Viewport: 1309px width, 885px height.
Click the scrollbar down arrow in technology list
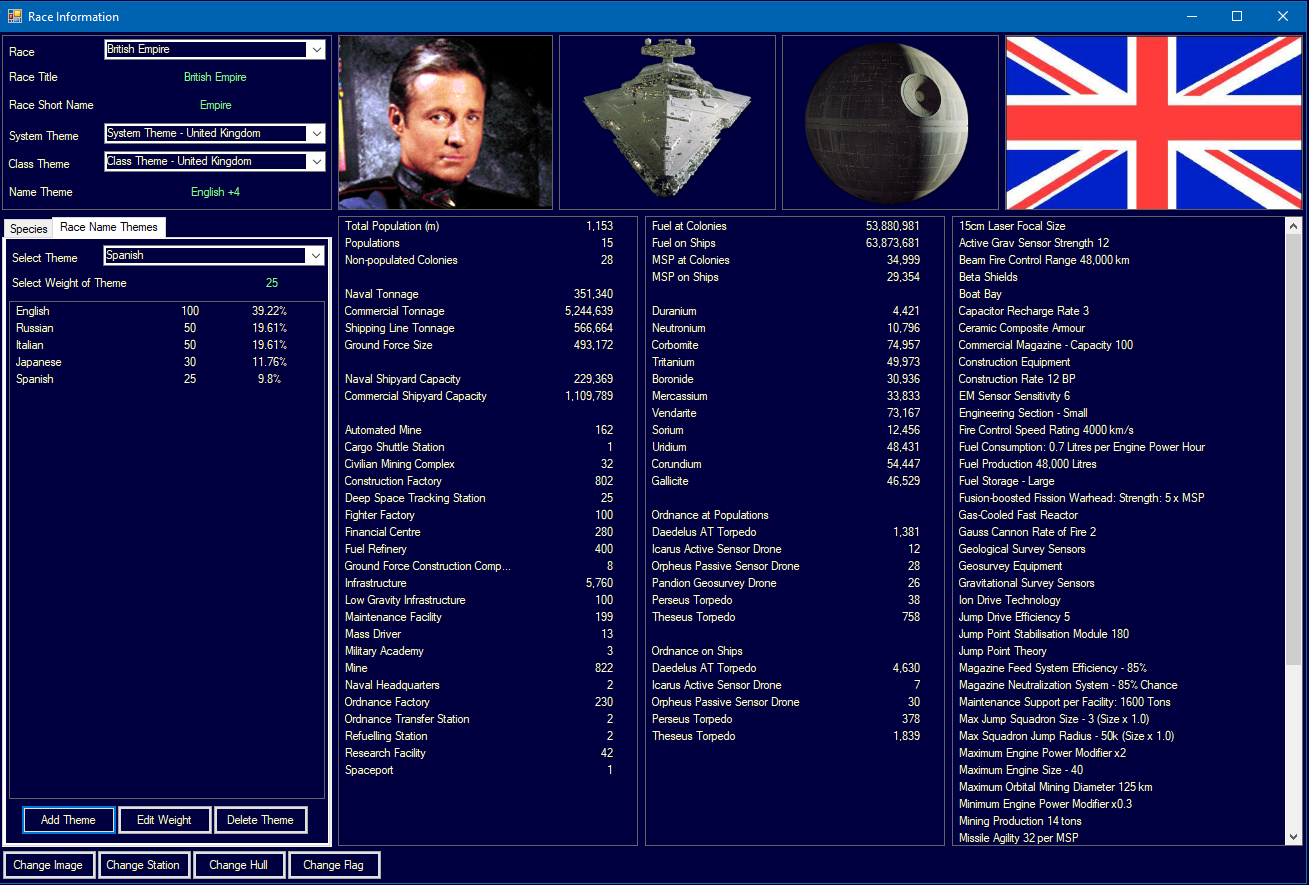1294,837
